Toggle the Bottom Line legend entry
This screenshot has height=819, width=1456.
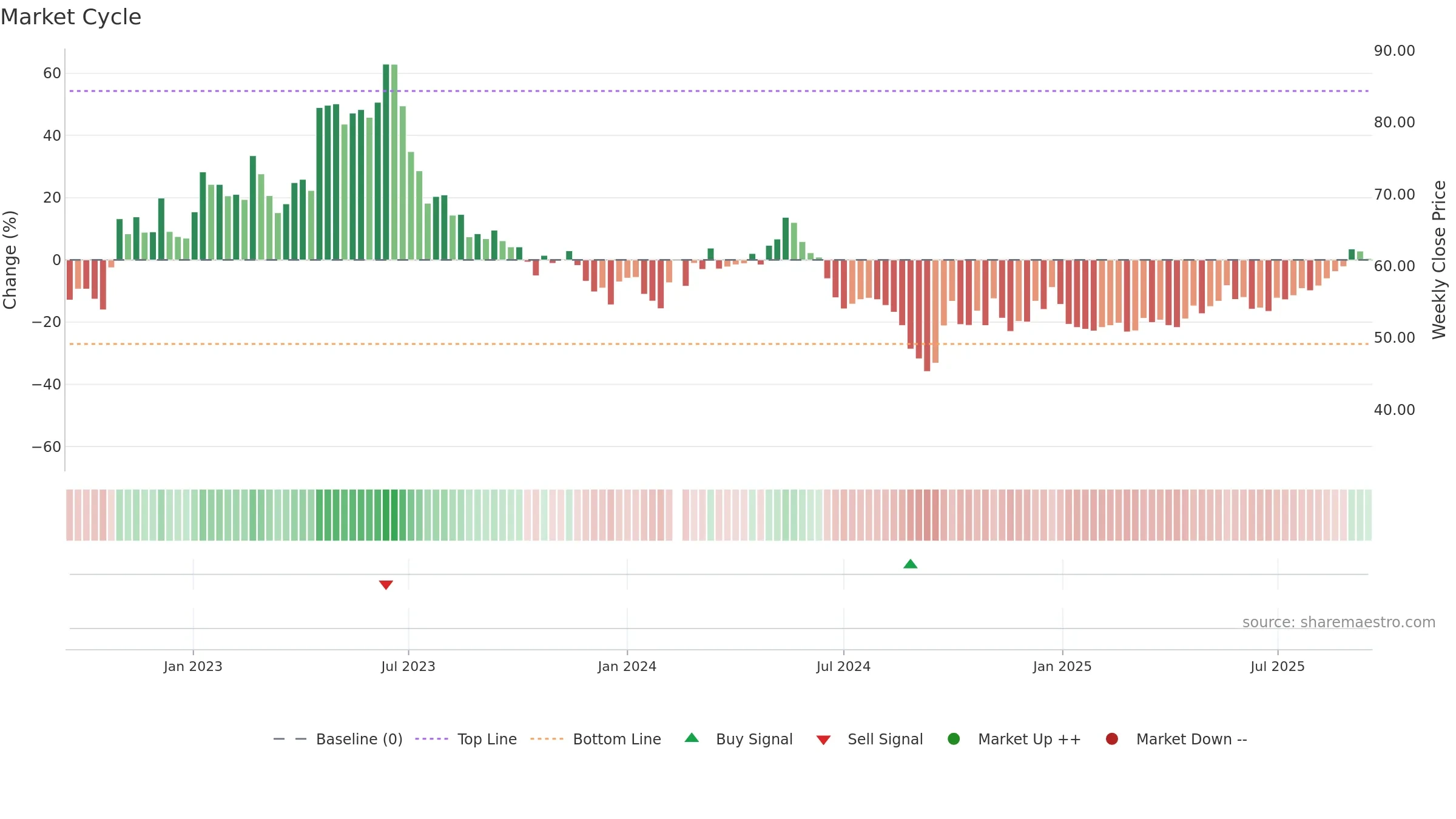click(596, 739)
